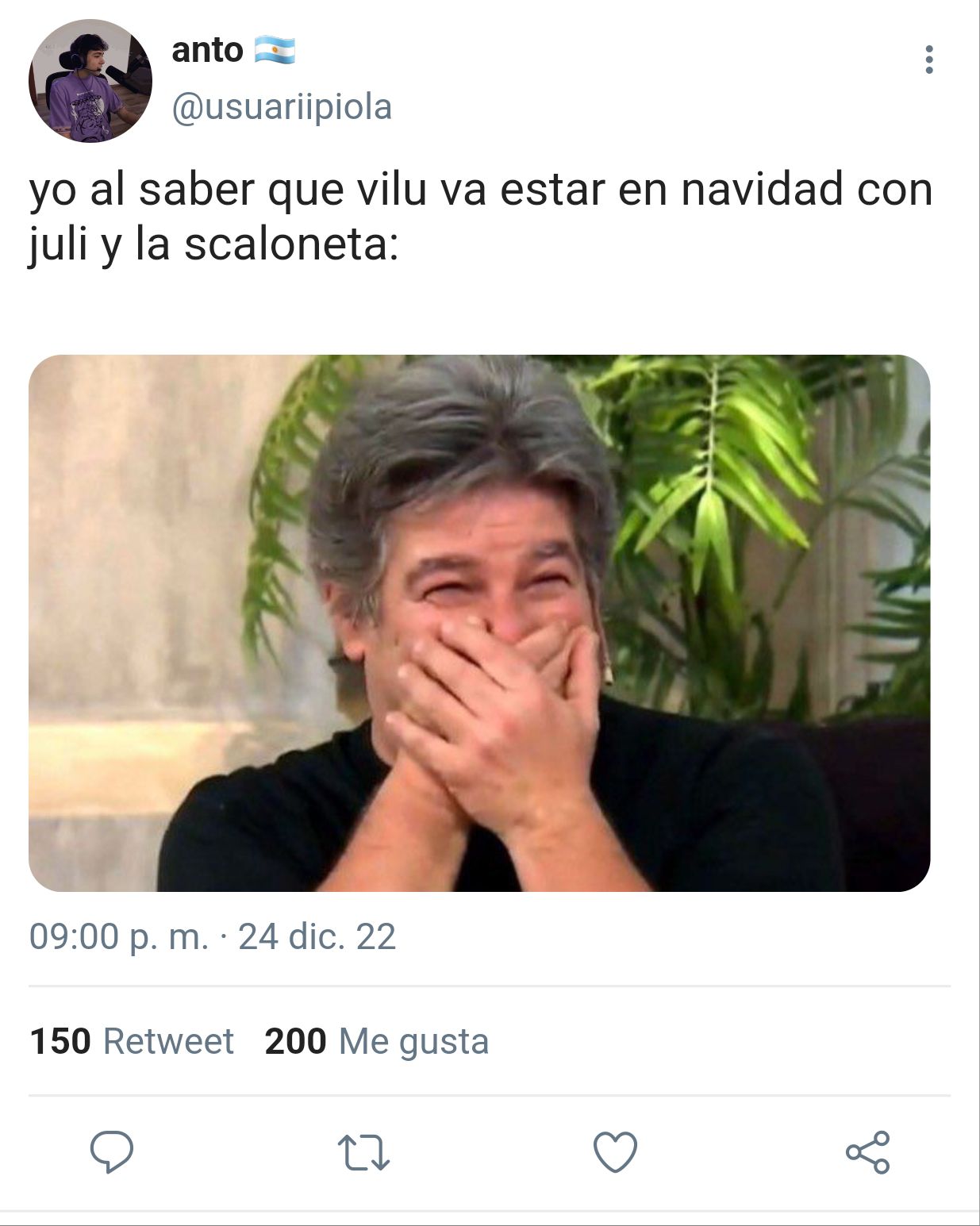The image size is (980, 1226).
Task: View the @usuariipiola handle profile
Action: click(x=282, y=107)
